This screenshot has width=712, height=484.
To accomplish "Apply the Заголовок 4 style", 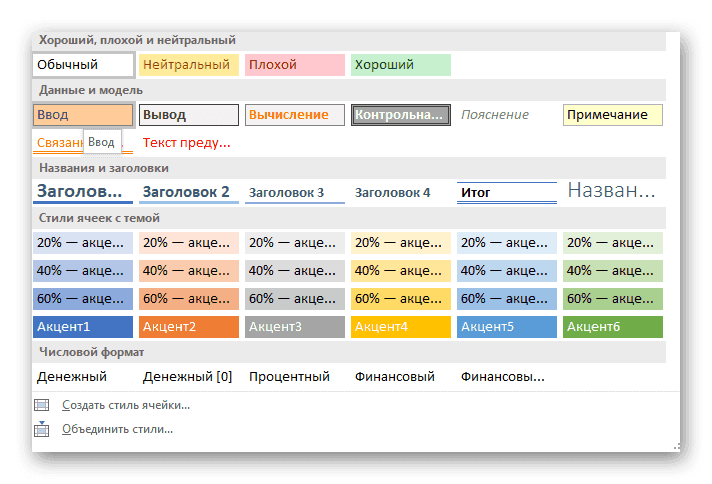I will pyautogui.click(x=401, y=192).
